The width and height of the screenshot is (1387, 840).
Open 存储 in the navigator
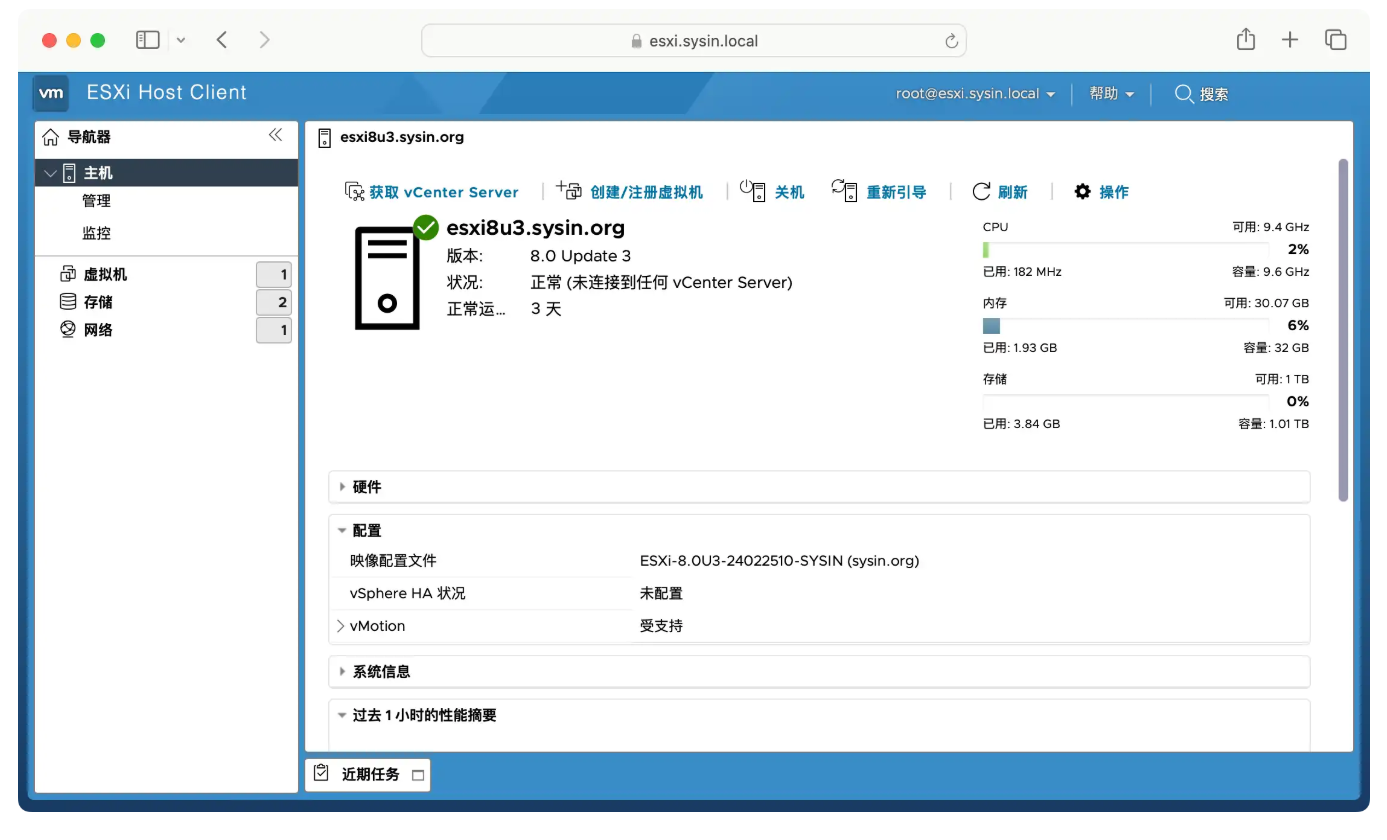coord(98,302)
